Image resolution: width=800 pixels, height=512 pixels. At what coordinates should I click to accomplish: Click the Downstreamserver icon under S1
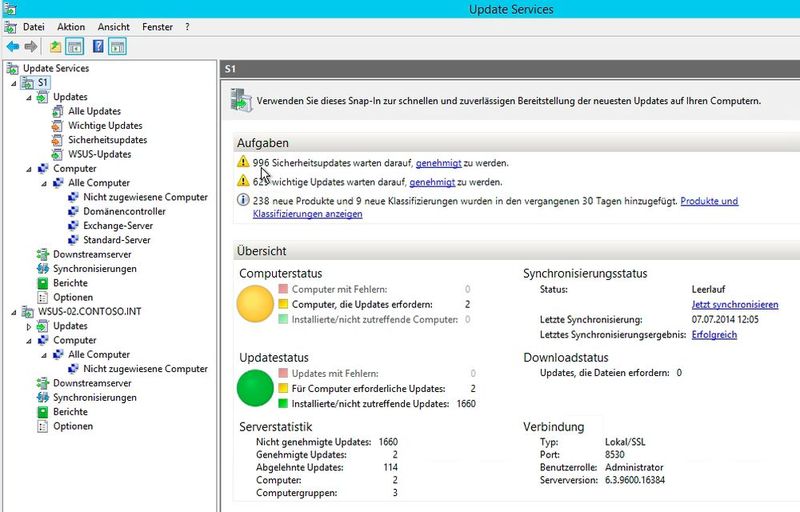(43, 254)
